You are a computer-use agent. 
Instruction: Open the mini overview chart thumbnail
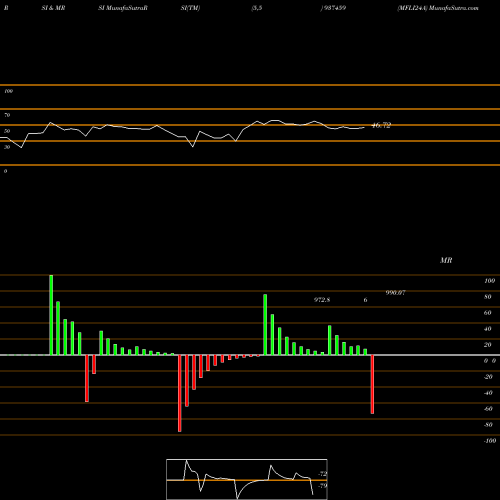(x=247, y=479)
